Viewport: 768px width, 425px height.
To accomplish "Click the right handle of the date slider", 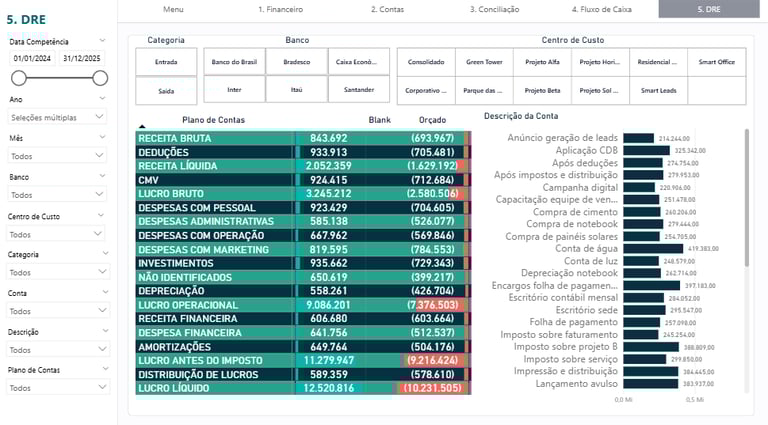I will coord(100,78).
